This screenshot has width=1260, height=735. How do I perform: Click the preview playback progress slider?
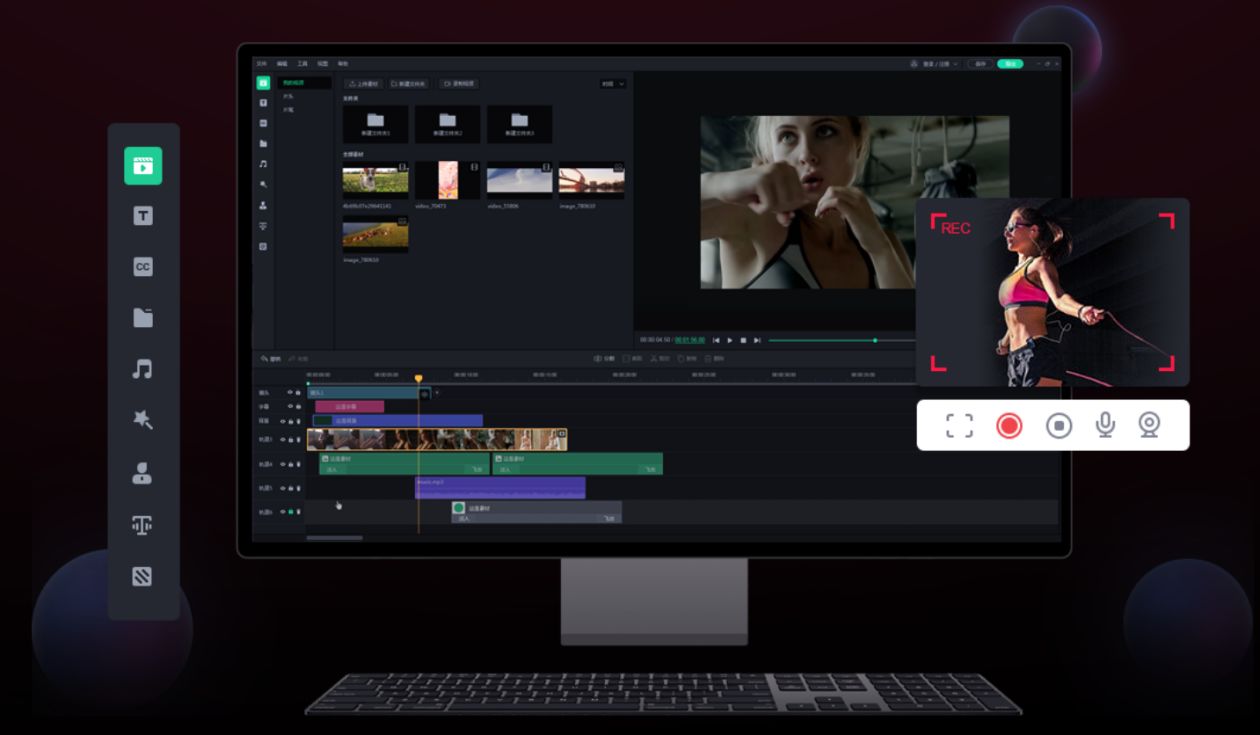click(840, 340)
